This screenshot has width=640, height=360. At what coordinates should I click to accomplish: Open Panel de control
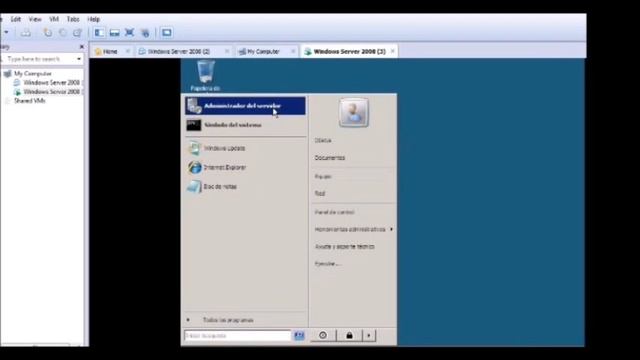[334, 212]
